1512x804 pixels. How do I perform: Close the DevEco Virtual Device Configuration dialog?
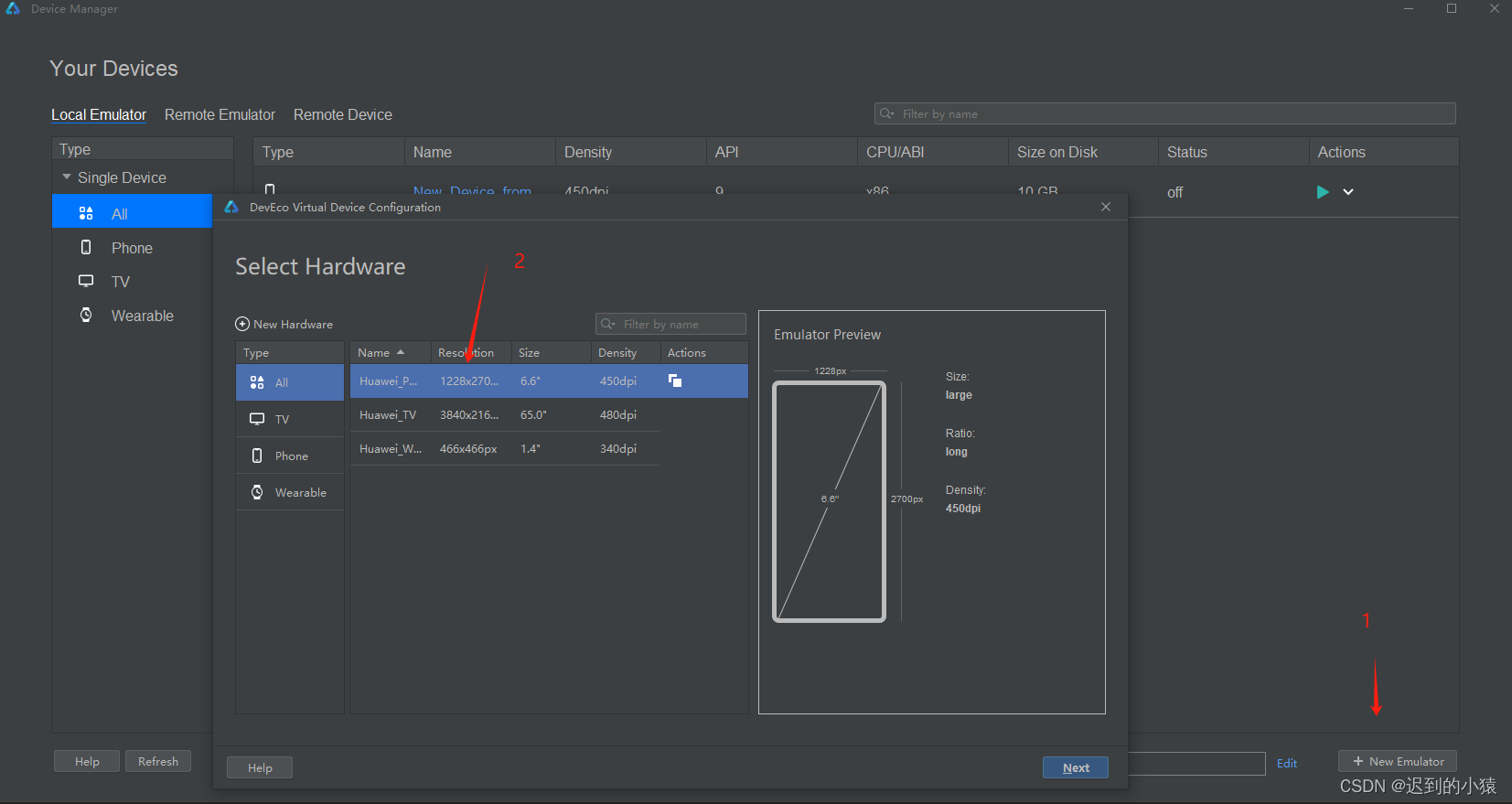click(1106, 207)
